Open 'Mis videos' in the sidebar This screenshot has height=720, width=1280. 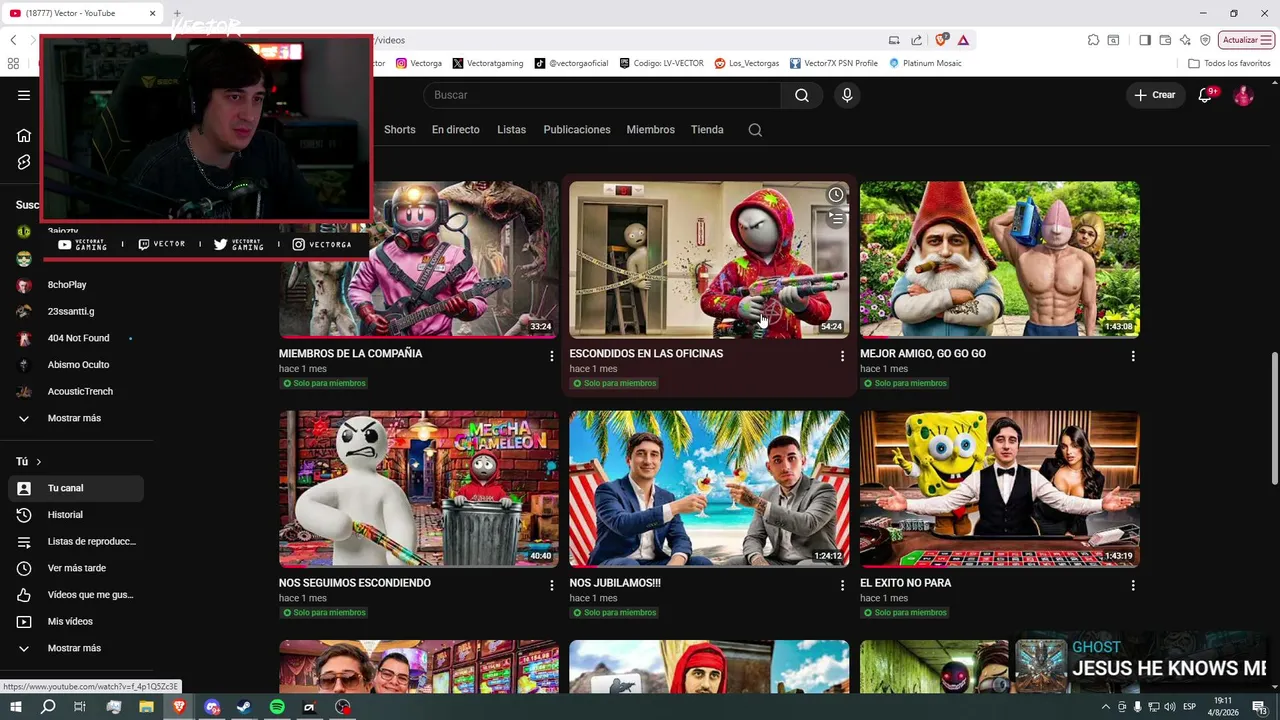tap(76, 621)
